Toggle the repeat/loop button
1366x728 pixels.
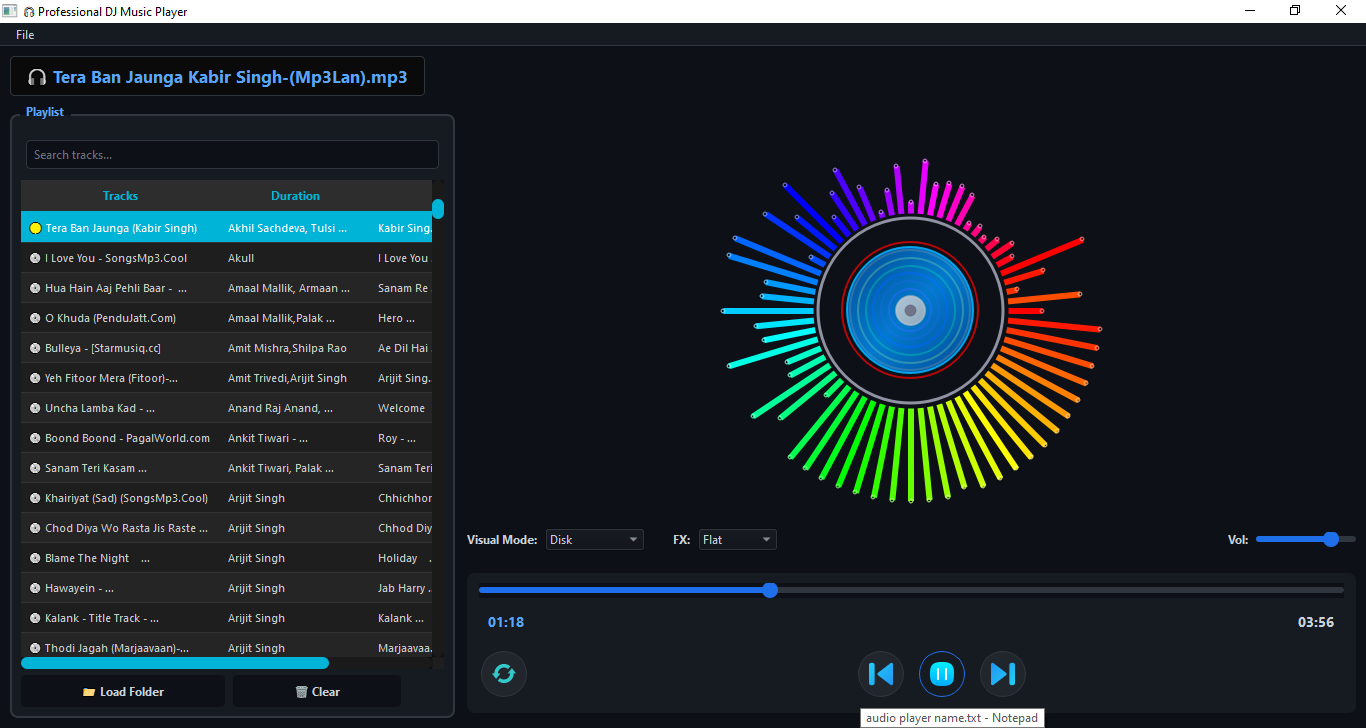(x=504, y=674)
